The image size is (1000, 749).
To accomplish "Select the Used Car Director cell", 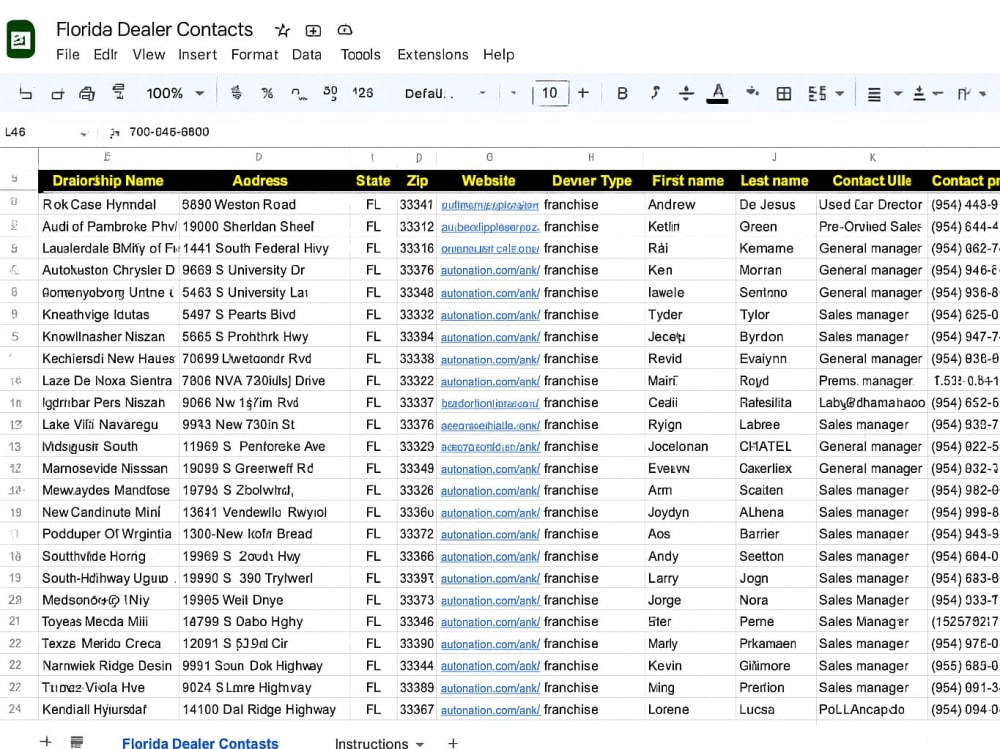I will pyautogui.click(x=871, y=205).
